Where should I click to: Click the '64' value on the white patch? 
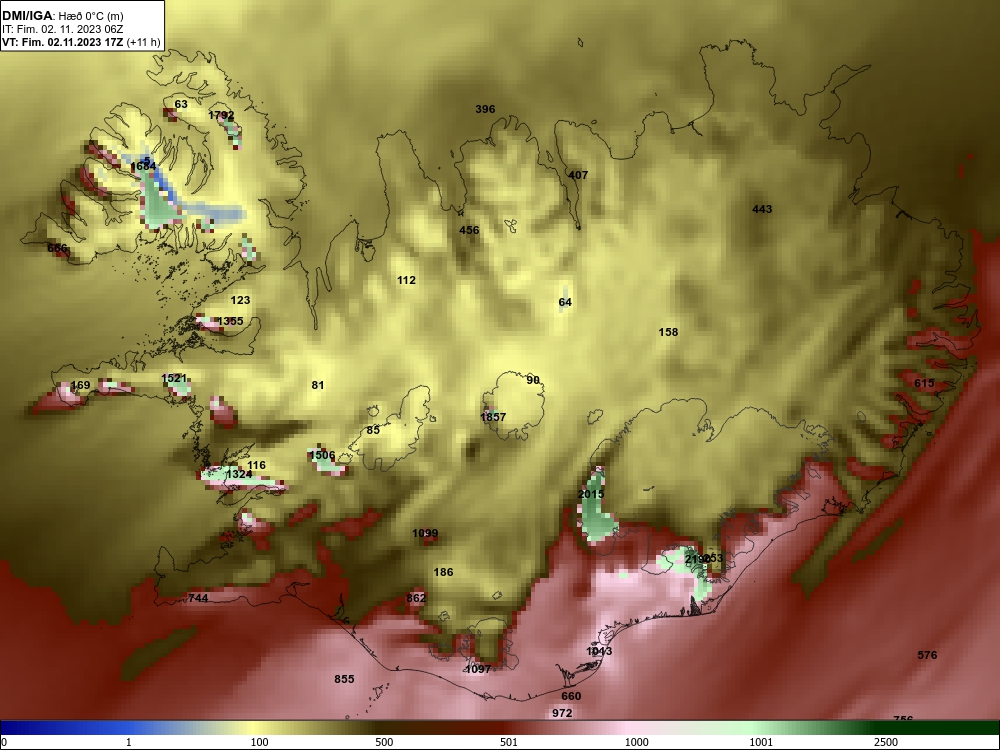tap(565, 302)
